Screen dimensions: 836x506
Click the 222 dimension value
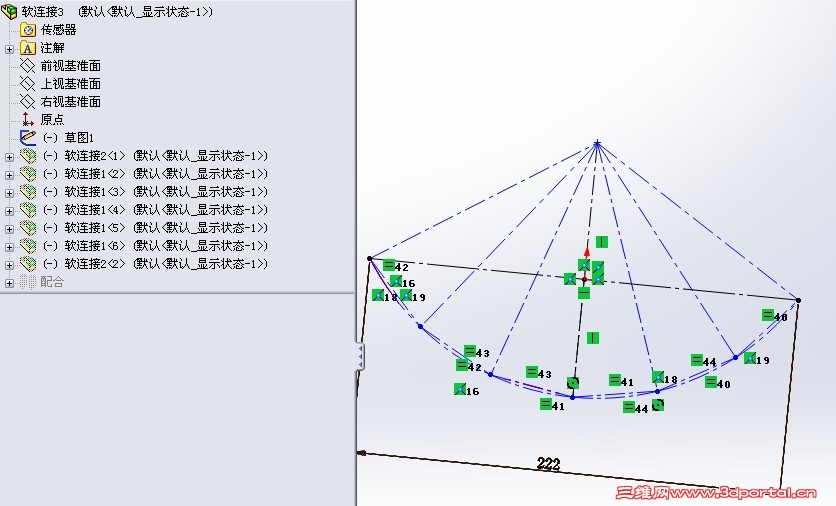pos(549,463)
